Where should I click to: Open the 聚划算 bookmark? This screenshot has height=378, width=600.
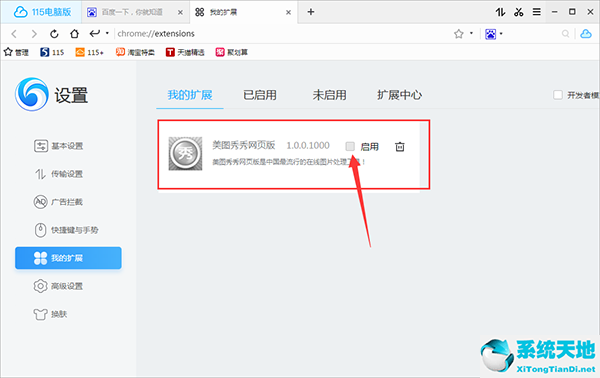232,52
